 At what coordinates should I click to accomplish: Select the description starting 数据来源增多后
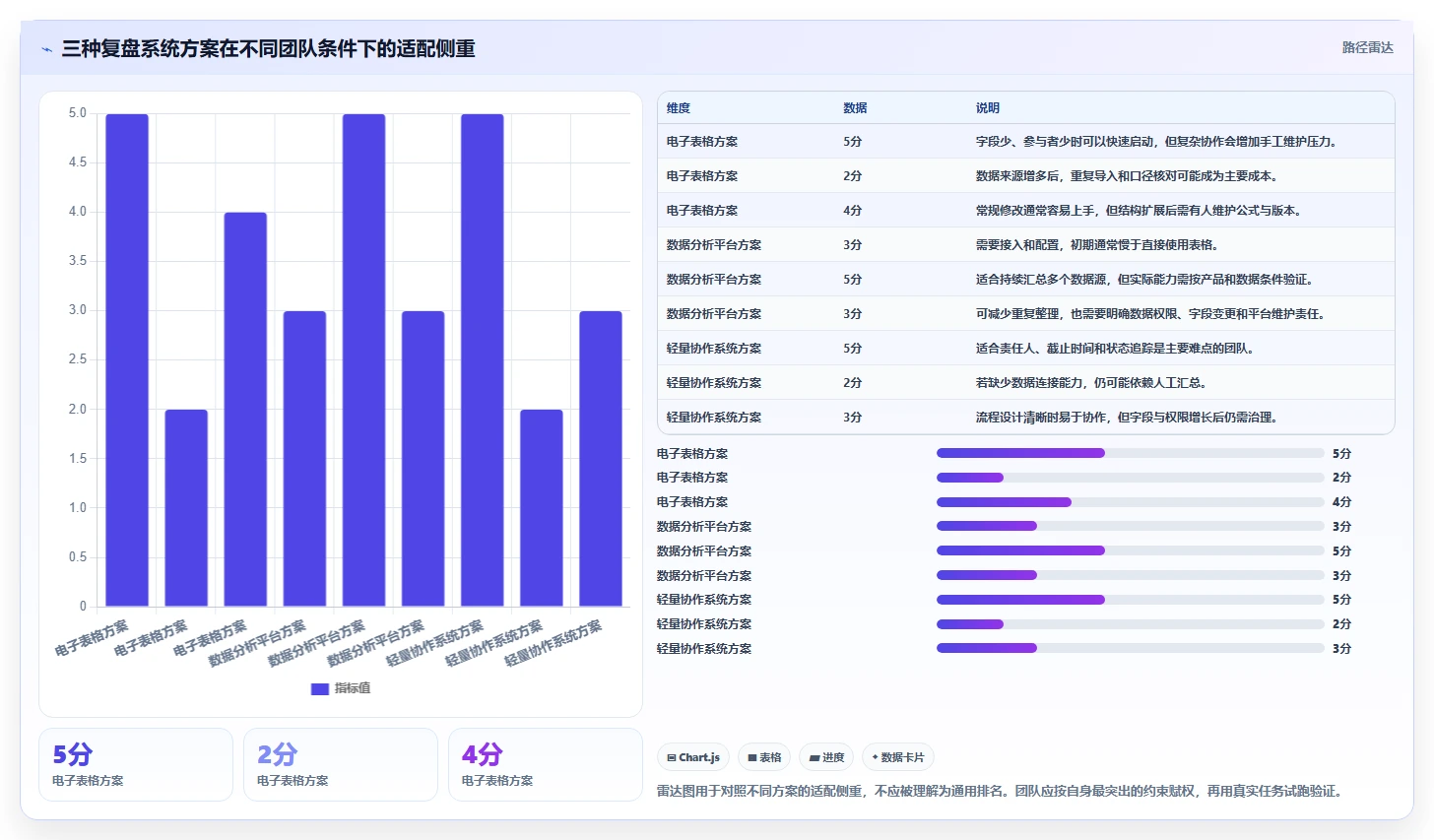point(1127,176)
